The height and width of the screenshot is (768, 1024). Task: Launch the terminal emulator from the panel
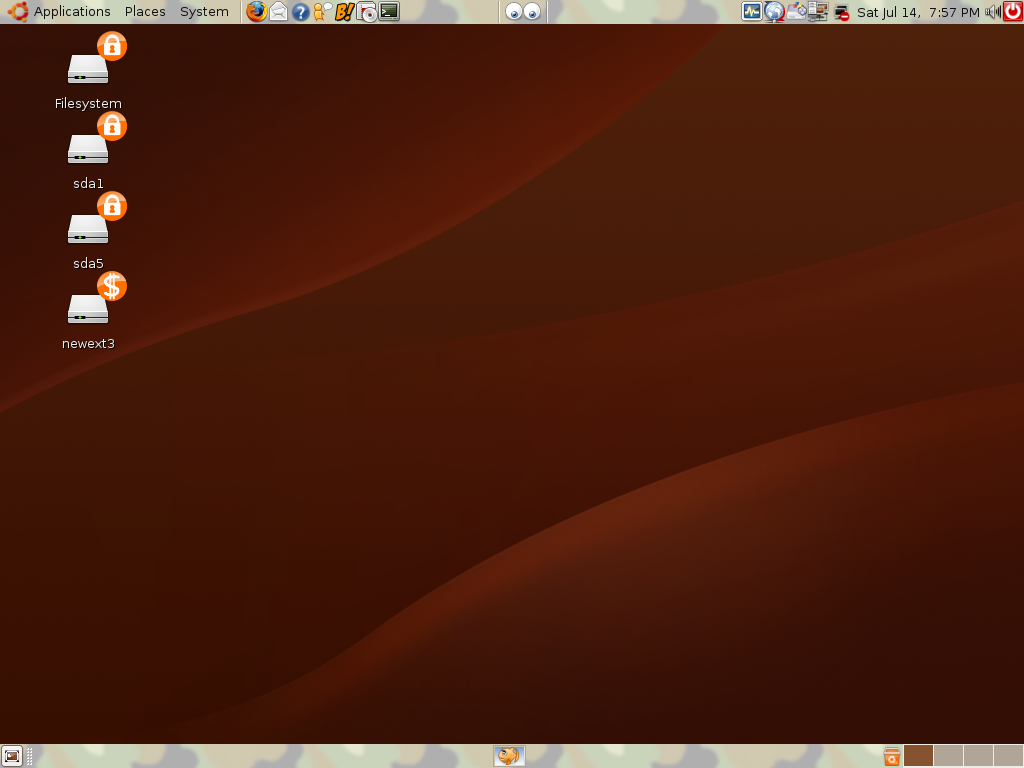pos(386,12)
